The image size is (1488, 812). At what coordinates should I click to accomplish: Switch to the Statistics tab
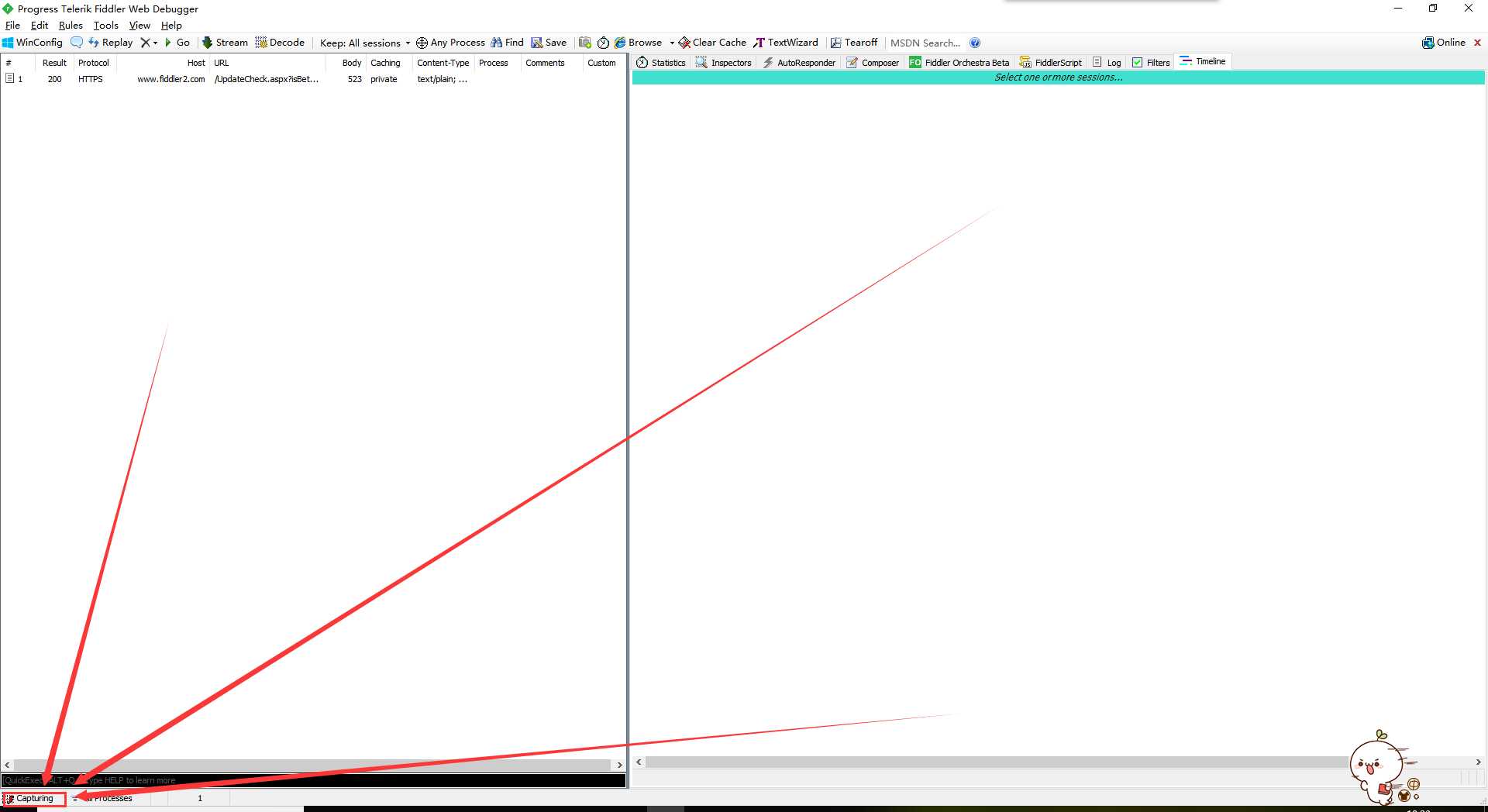(661, 63)
